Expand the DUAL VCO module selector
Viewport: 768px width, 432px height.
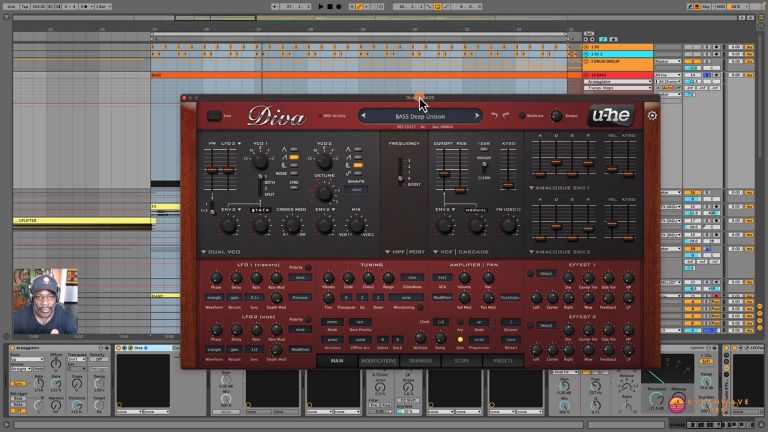(220, 252)
